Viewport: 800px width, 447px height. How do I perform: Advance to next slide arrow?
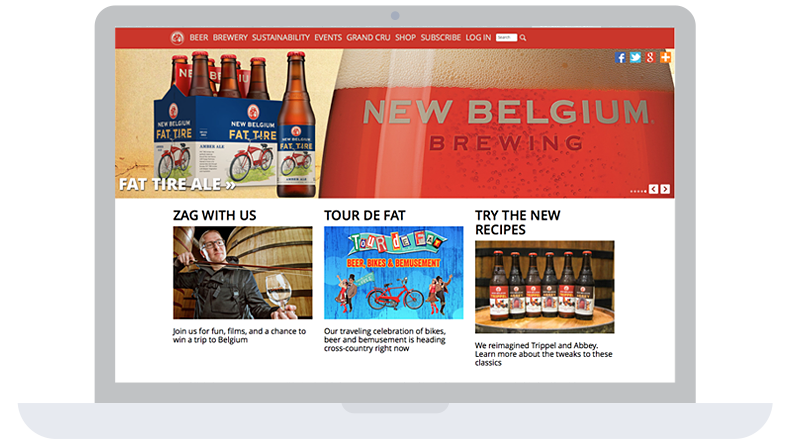pos(665,189)
